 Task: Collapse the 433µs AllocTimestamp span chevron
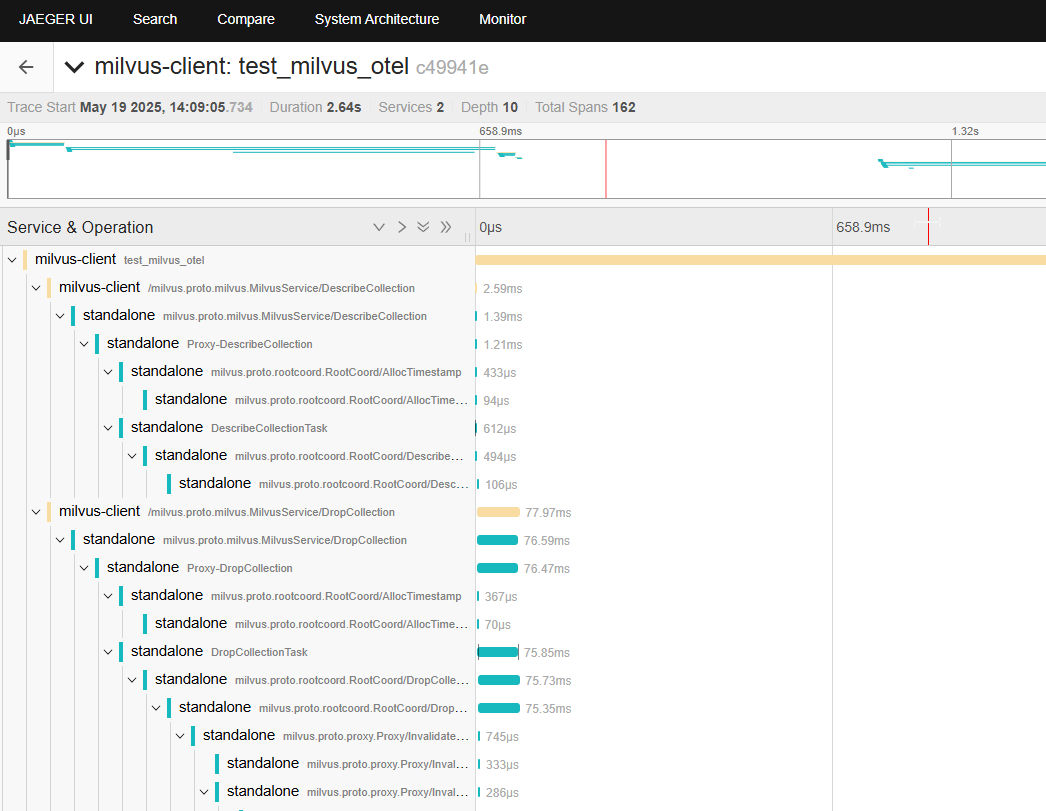click(x=108, y=372)
